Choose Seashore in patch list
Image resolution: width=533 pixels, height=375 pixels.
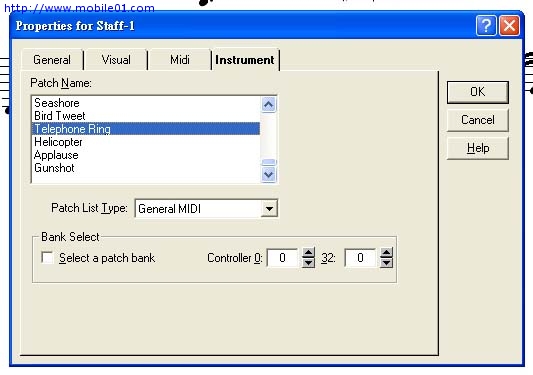click(x=146, y=103)
